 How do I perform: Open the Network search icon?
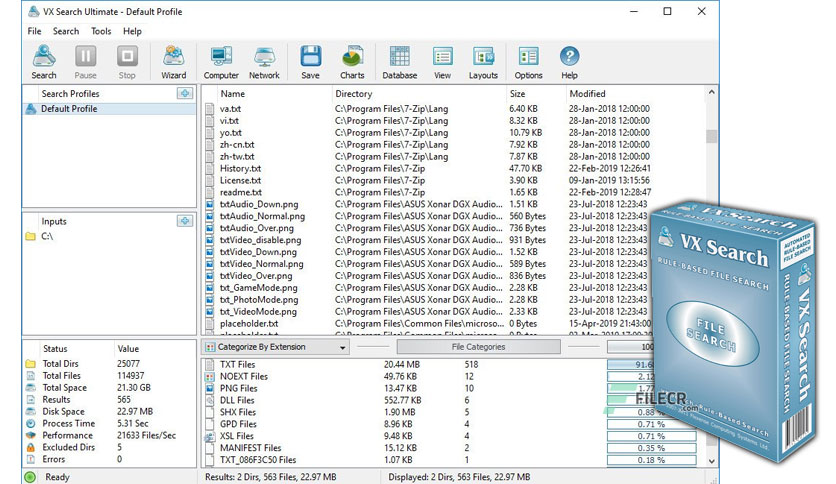264,62
